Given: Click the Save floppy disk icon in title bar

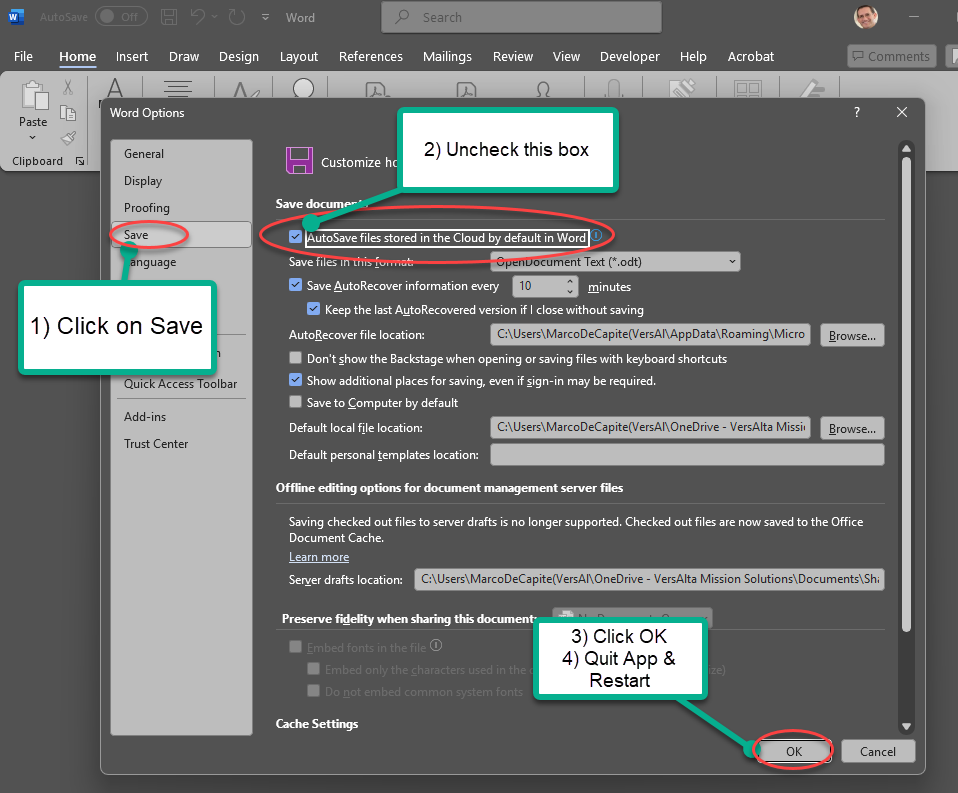Looking at the screenshot, I should pyautogui.click(x=169, y=16).
